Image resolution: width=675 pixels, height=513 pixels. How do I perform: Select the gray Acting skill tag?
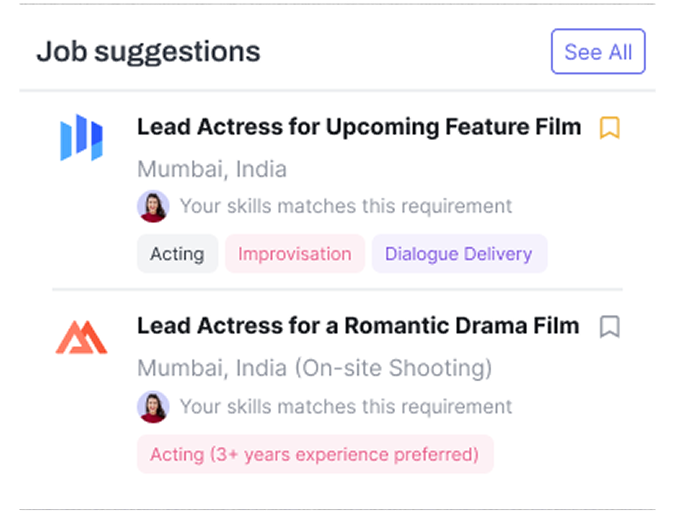[177, 254]
